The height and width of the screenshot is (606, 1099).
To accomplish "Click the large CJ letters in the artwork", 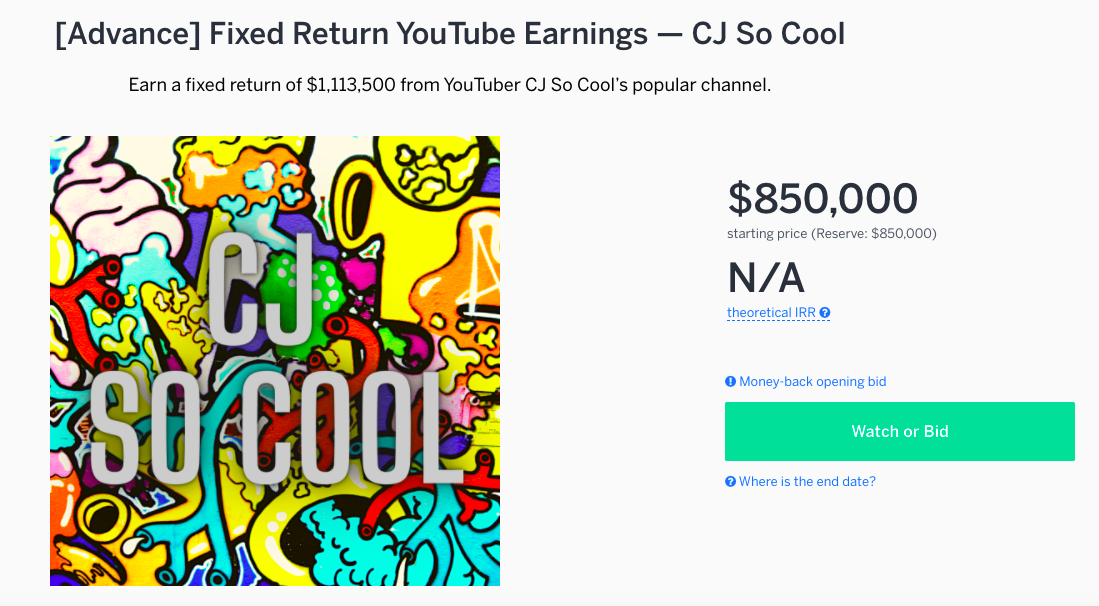I will pos(259,287).
